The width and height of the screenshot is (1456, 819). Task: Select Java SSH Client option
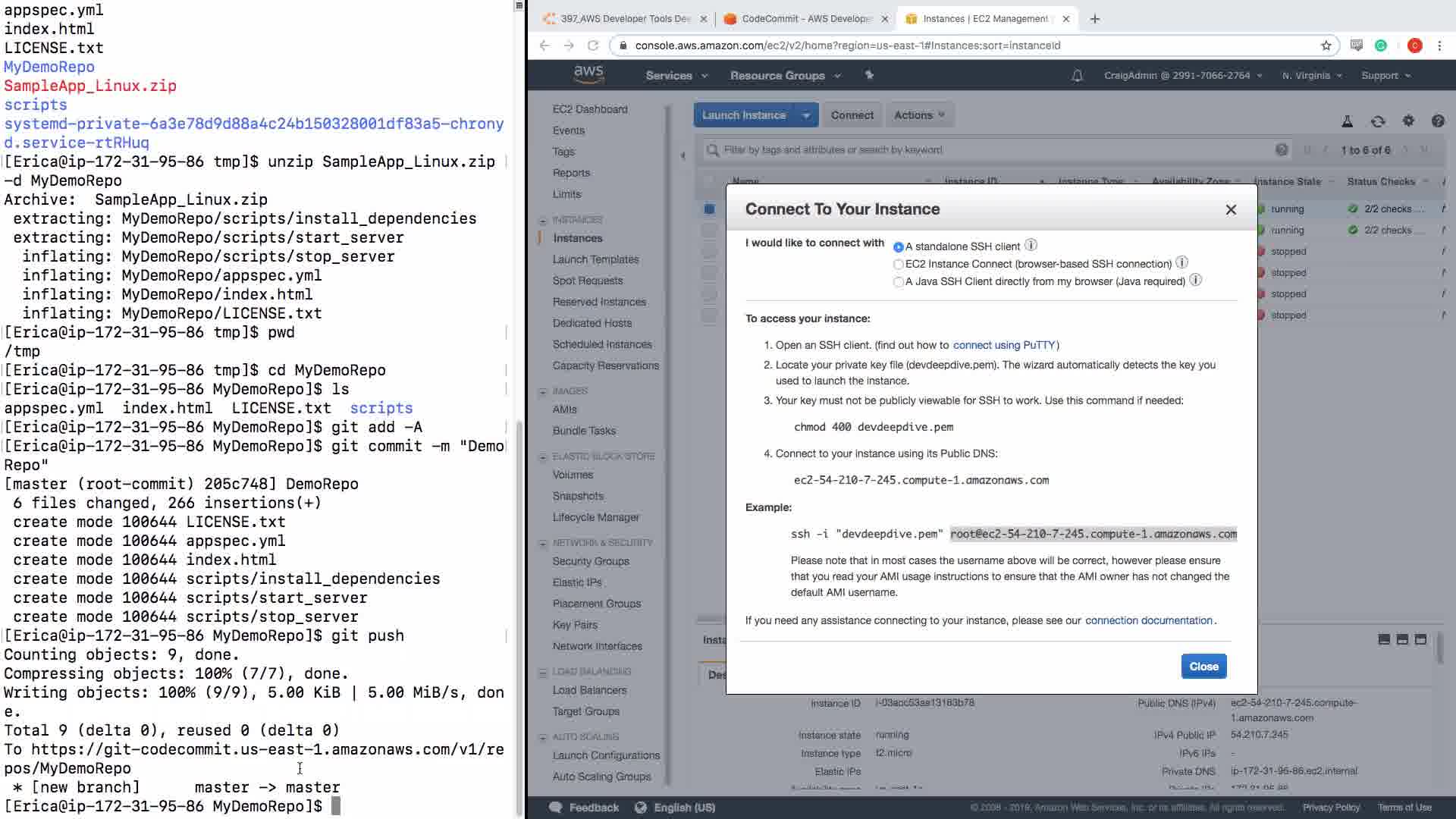[899, 282]
